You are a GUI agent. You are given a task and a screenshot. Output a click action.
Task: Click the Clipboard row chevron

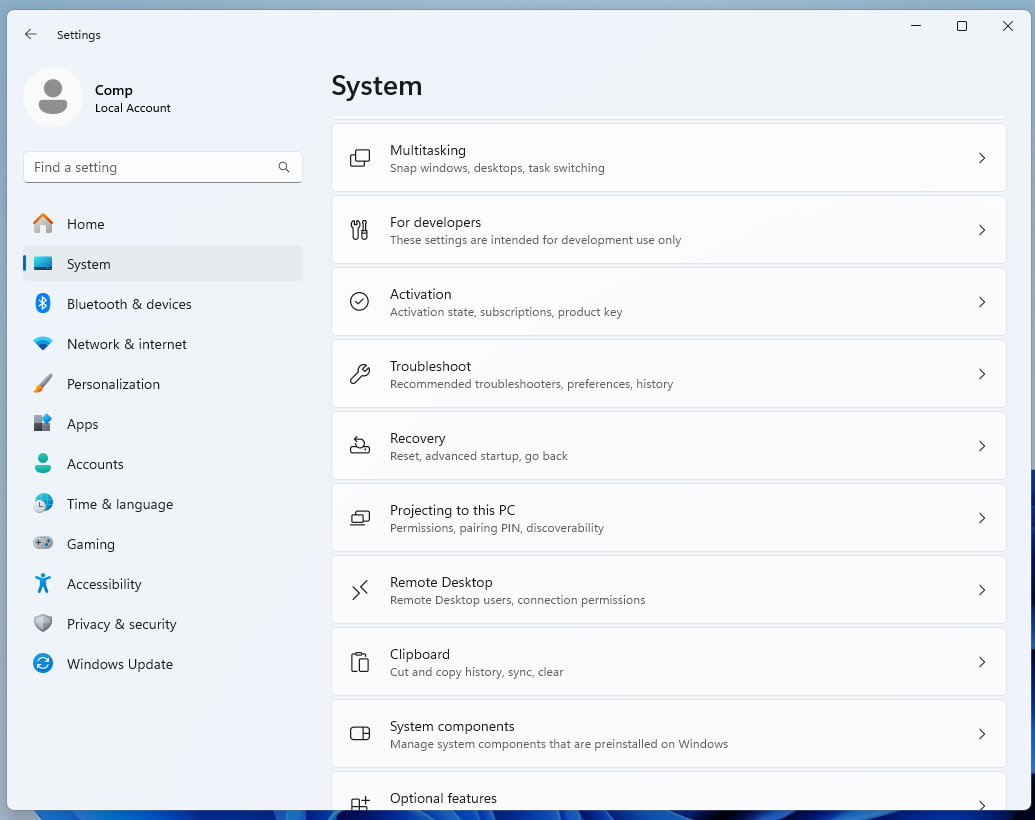pyautogui.click(x=982, y=662)
